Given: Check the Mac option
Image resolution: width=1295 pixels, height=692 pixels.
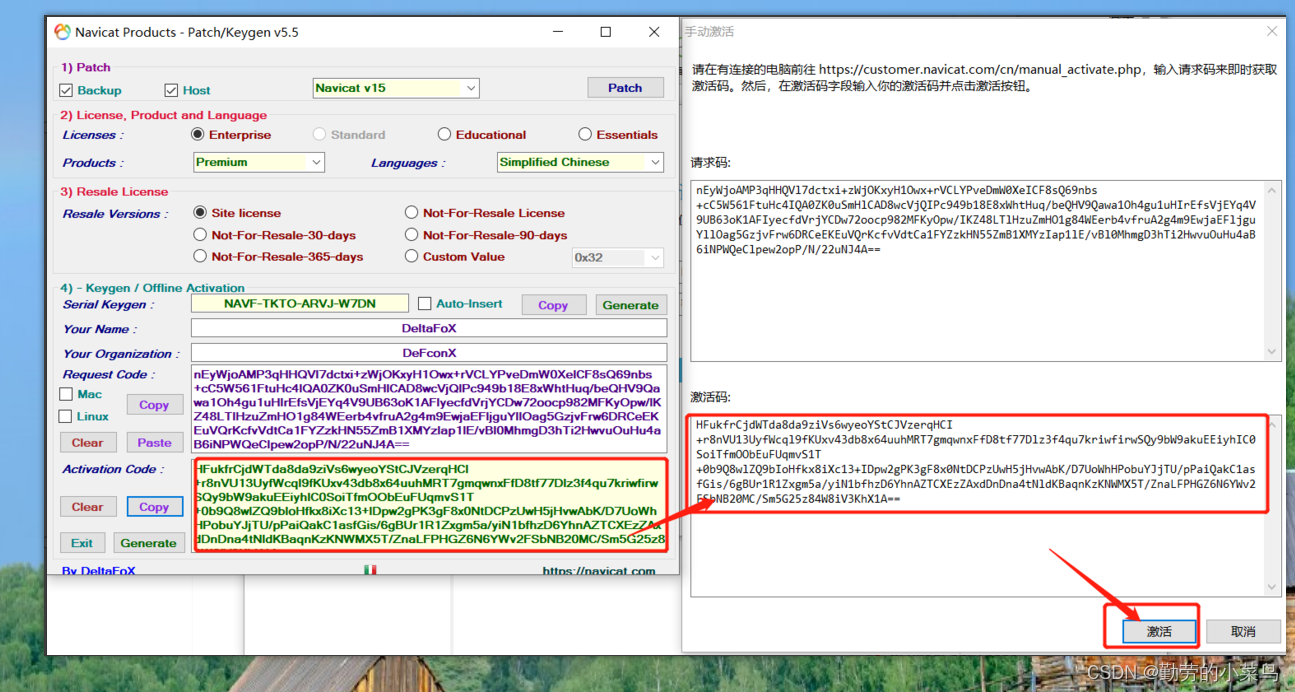Looking at the screenshot, I should point(66,394).
